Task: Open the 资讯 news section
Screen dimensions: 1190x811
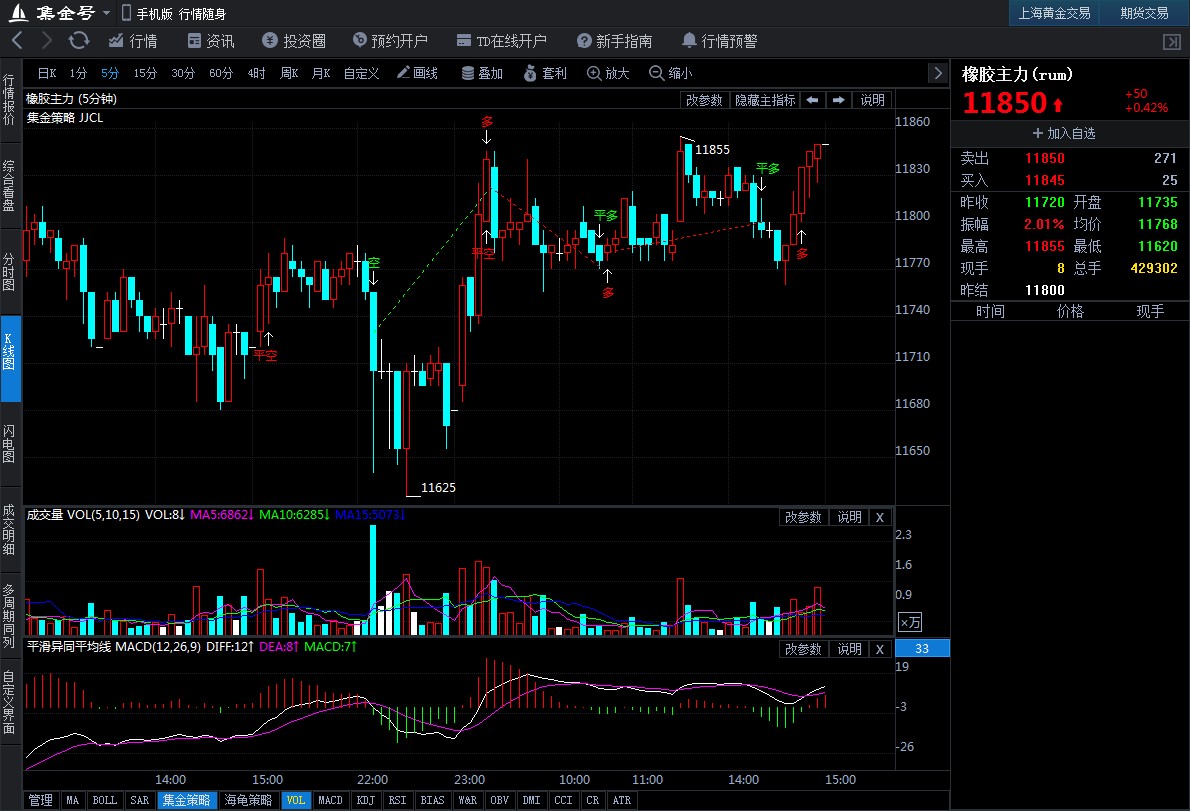Action: tap(211, 41)
